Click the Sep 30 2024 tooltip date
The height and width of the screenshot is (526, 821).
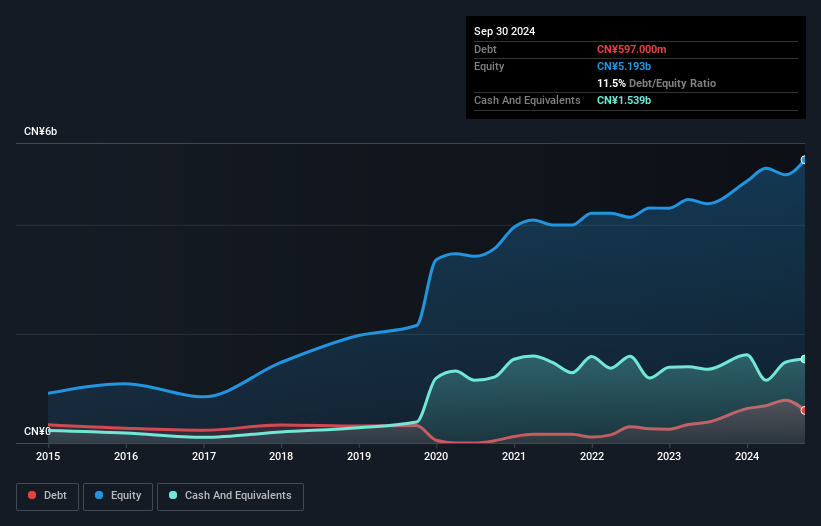(504, 31)
